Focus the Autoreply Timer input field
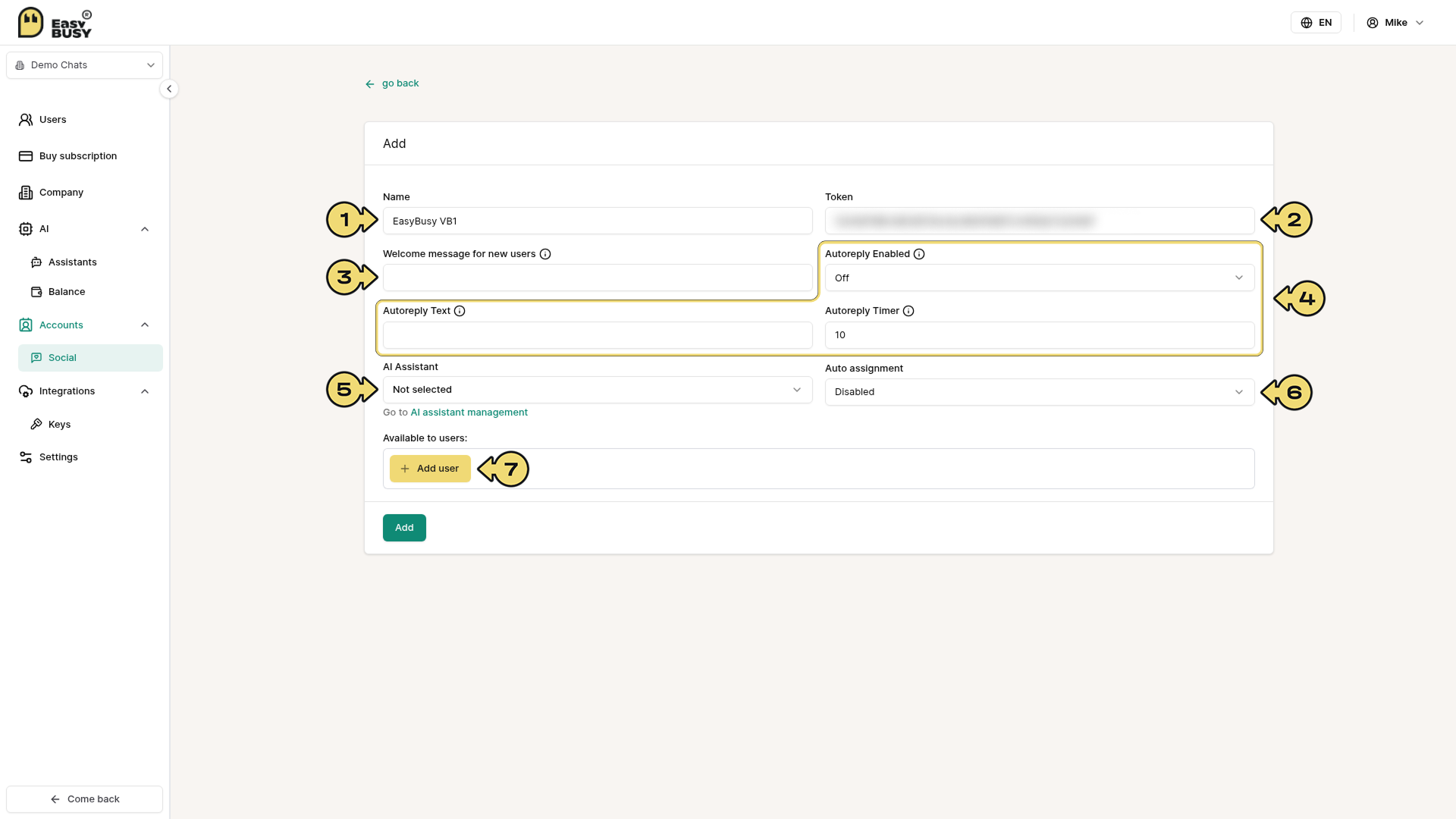The height and width of the screenshot is (819, 1456). point(1040,335)
